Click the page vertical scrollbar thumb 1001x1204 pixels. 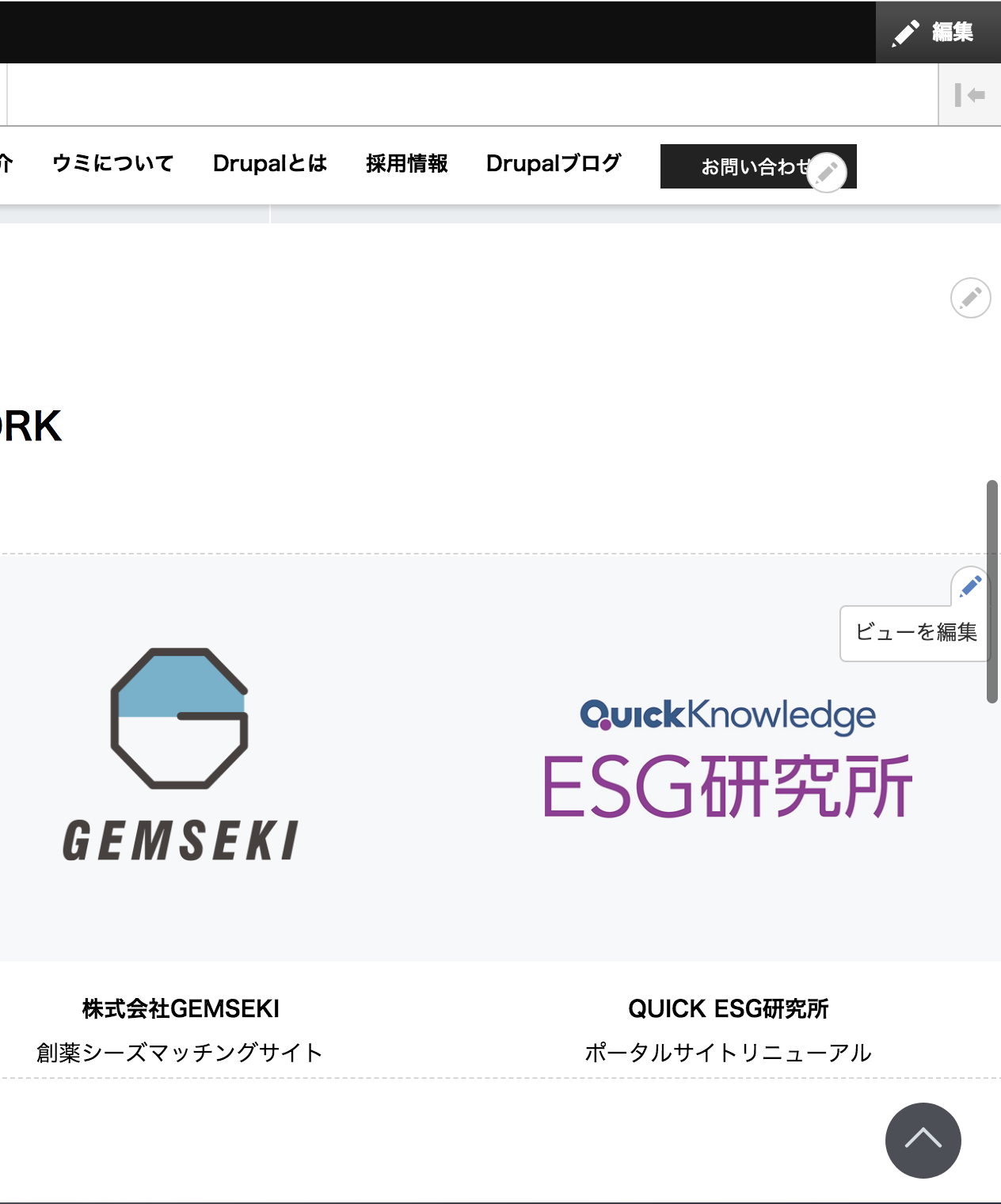[991, 591]
